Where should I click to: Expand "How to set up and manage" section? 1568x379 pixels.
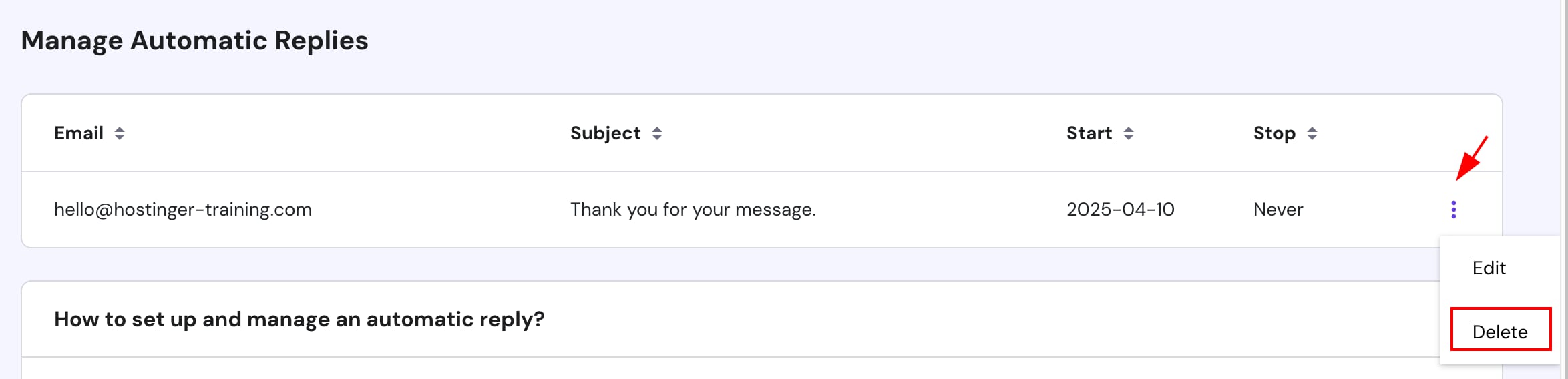(x=299, y=319)
